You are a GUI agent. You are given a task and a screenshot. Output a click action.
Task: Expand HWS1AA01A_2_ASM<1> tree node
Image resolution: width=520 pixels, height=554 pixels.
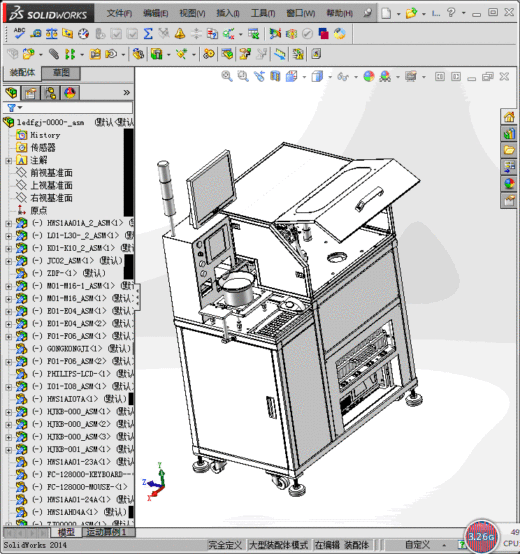coord(8,223)
